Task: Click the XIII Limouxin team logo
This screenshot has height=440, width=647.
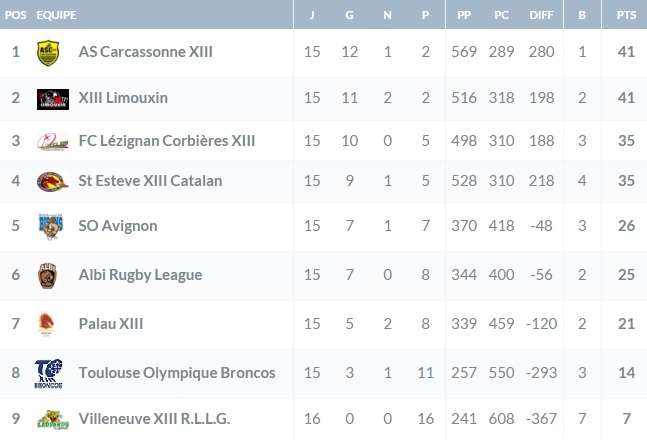Action: 51,98
